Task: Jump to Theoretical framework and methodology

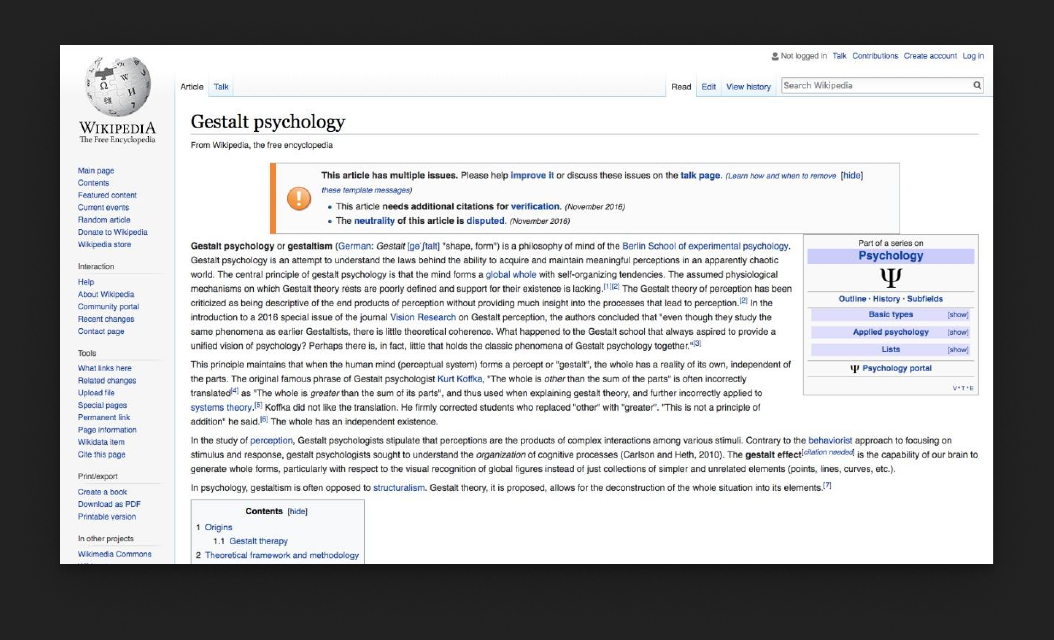Action: [x=282, y=555]
